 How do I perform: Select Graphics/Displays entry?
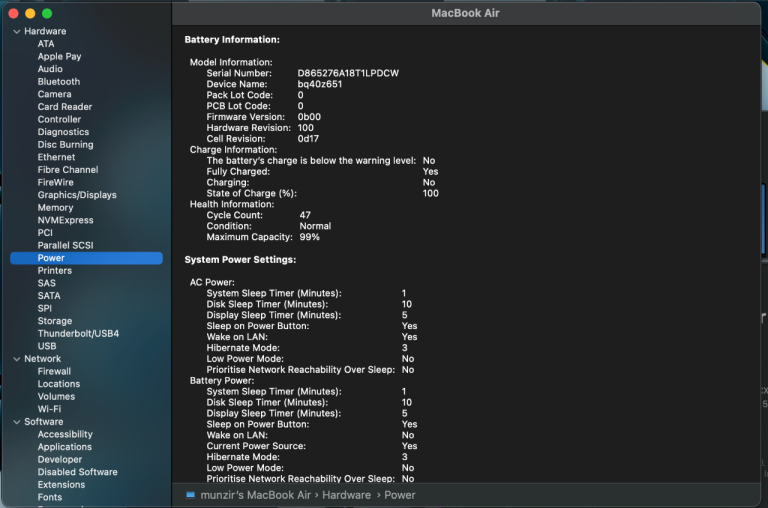[77, 195]
